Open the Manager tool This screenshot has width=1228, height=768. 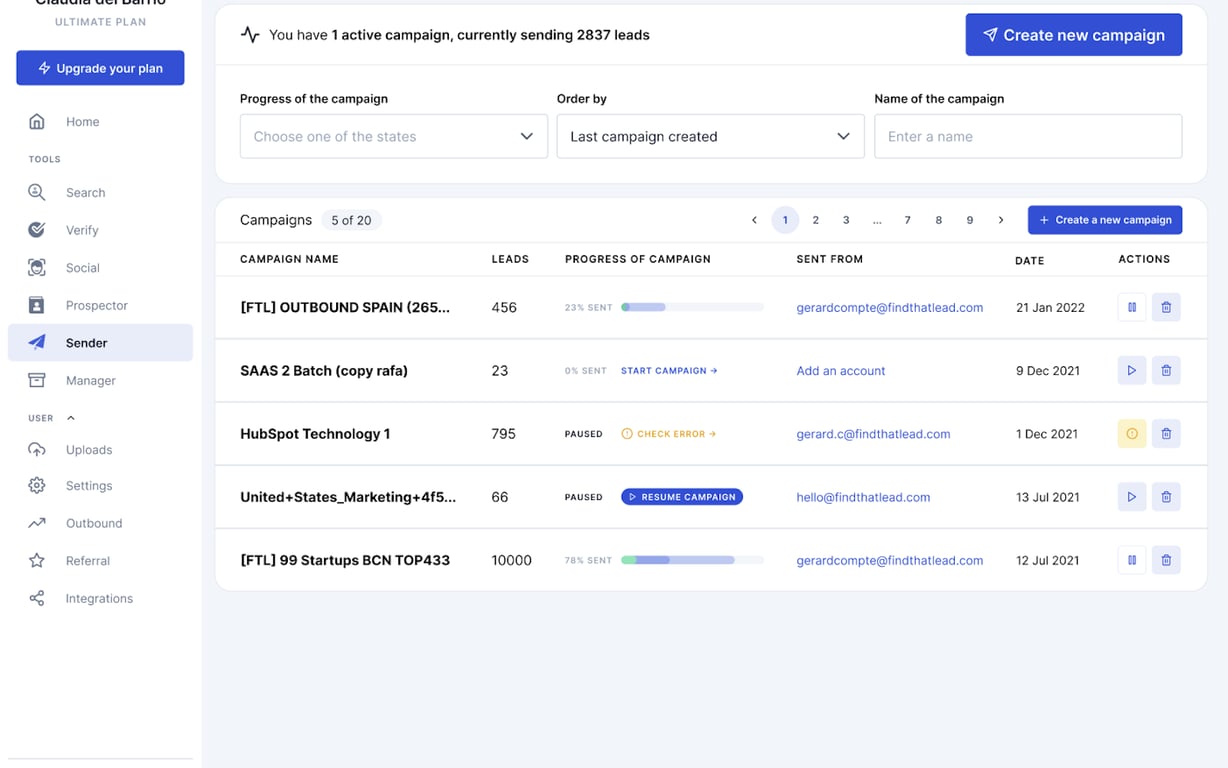[90, 380]
